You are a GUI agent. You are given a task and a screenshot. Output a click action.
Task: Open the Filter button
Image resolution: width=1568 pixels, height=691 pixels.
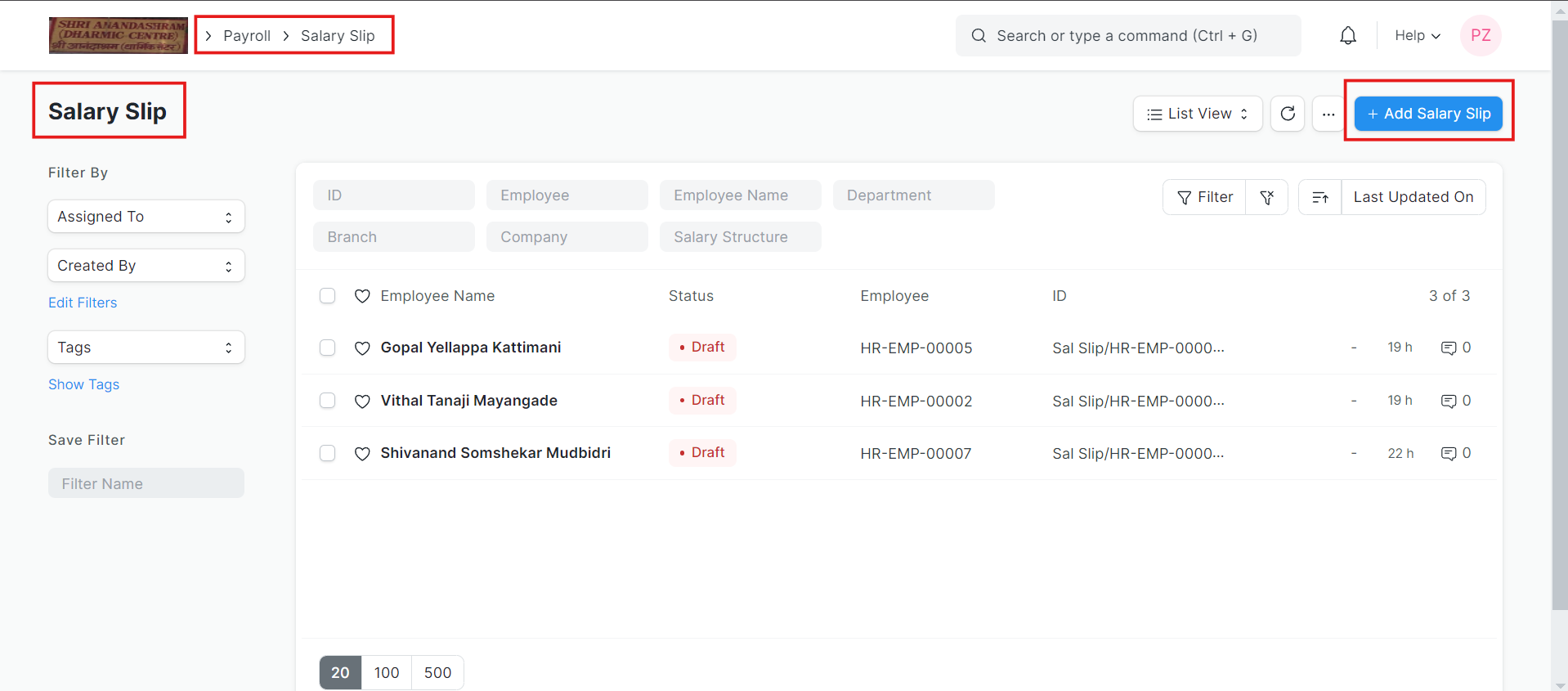pos(1205,197)
